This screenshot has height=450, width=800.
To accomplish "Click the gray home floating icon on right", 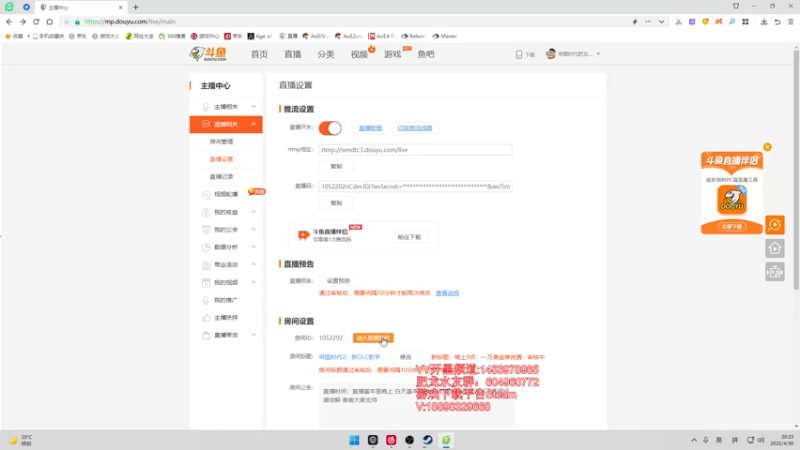I will (x=774, y=248).
